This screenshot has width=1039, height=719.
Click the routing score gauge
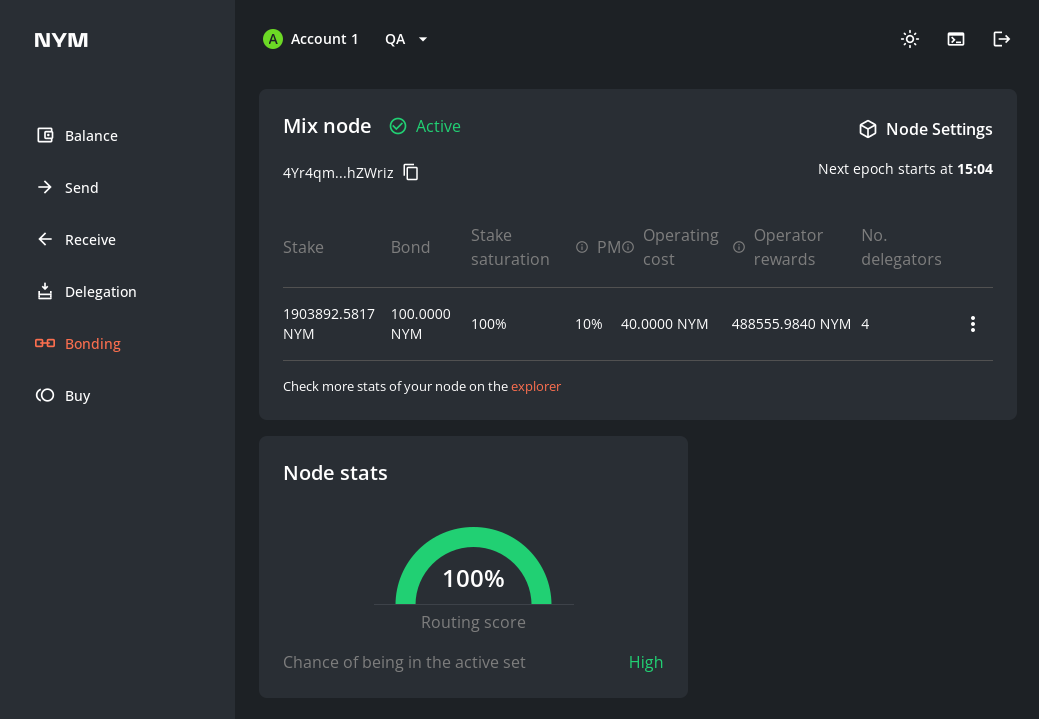pos(473,568)
